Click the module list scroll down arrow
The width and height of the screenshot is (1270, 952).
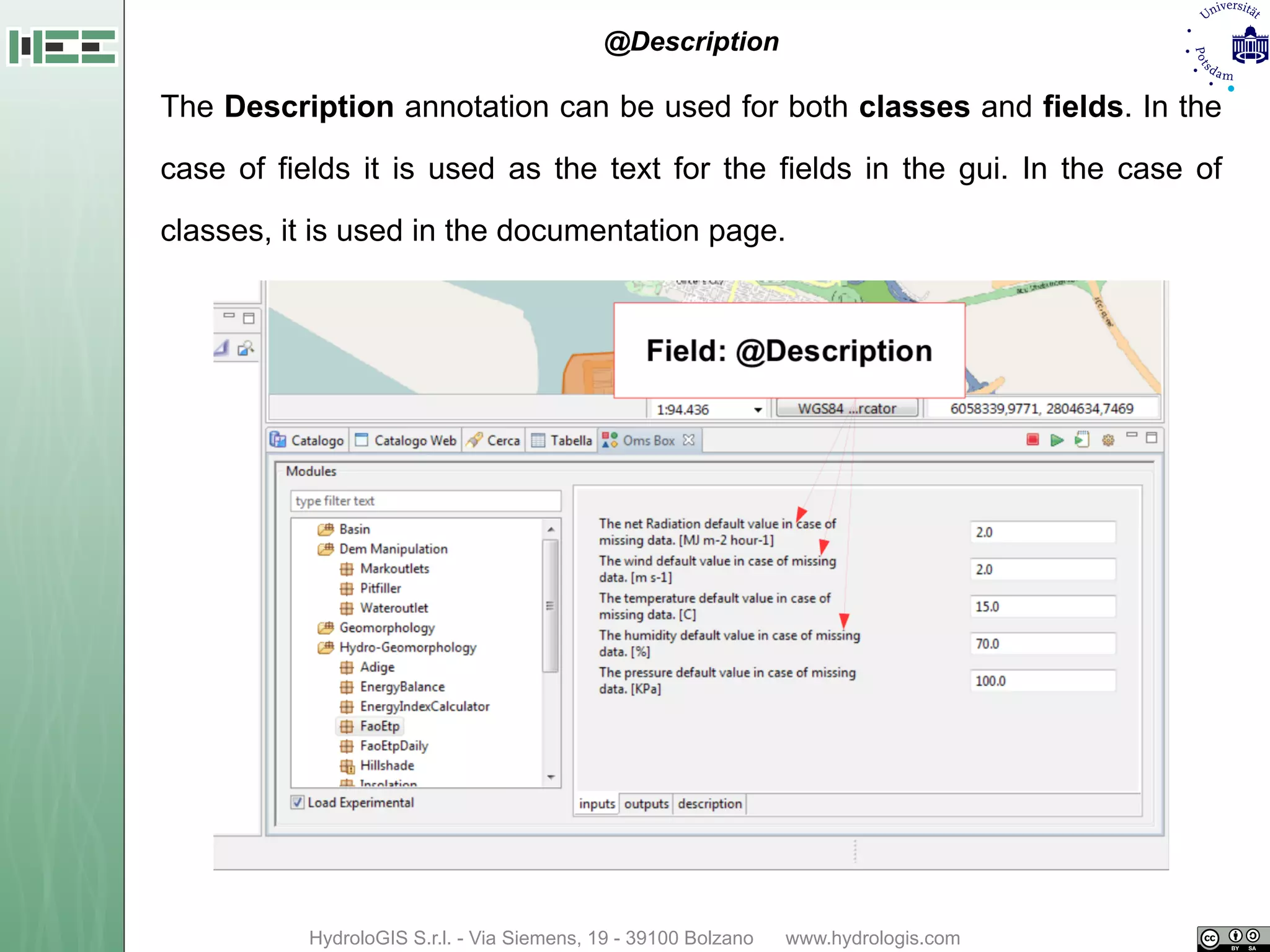pyautogui.click(x=551, y=777)
